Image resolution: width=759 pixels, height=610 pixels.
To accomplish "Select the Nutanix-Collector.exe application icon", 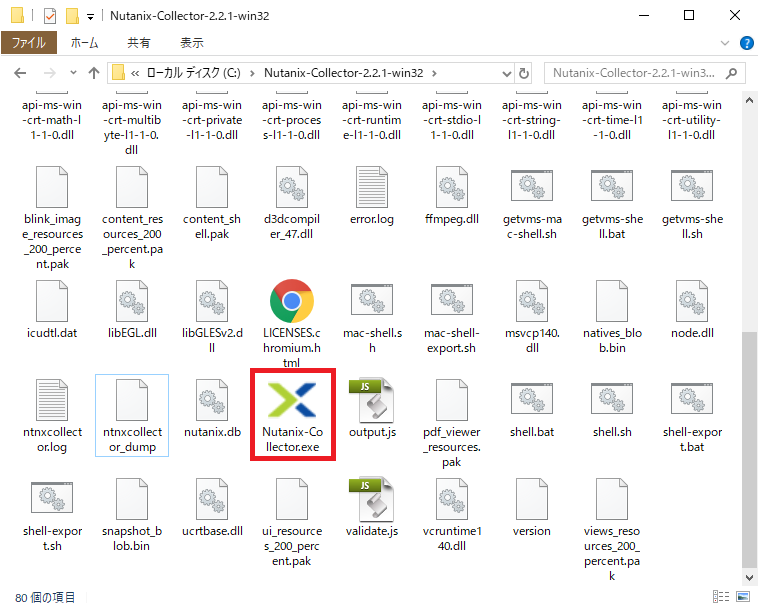I will point(292,400).
